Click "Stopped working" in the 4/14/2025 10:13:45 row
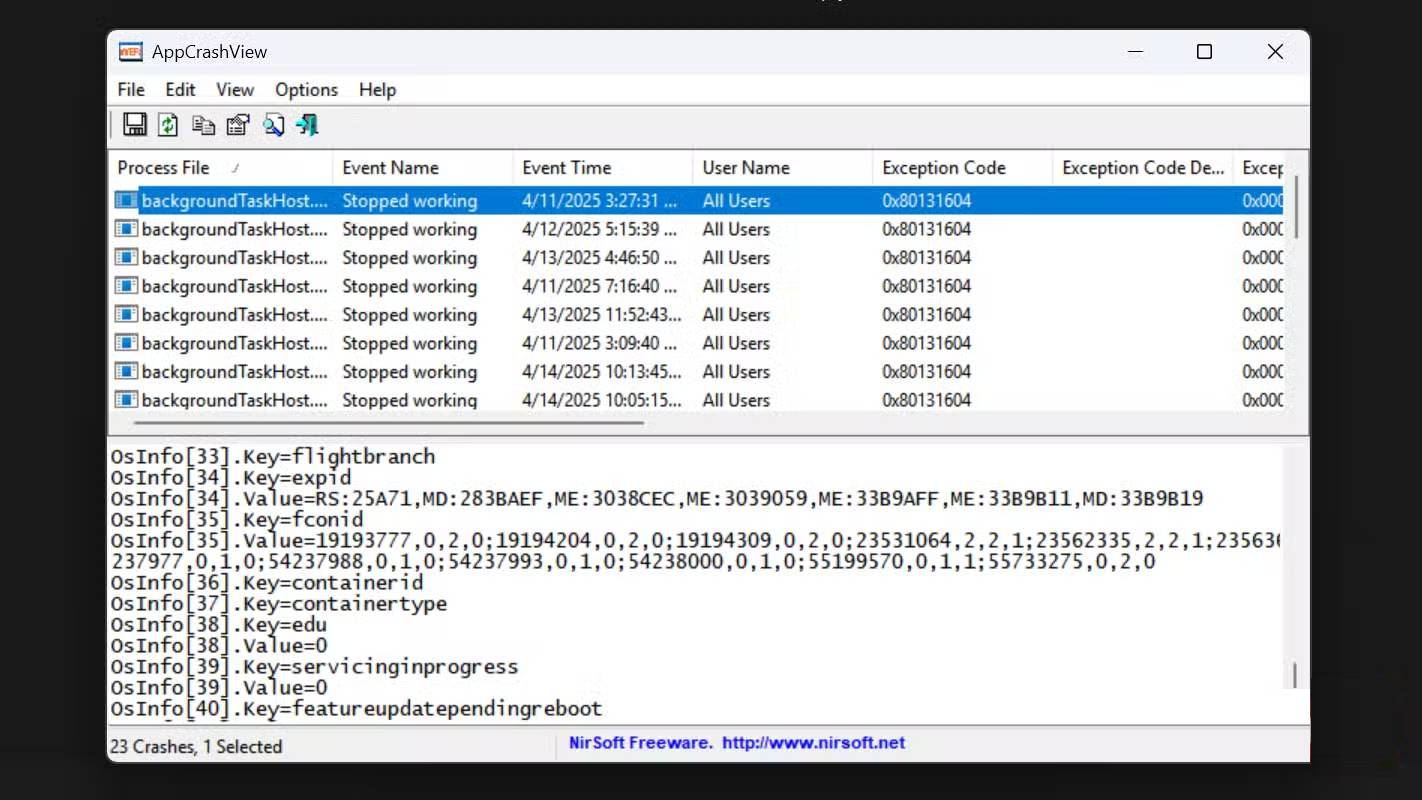 point(410,372)
